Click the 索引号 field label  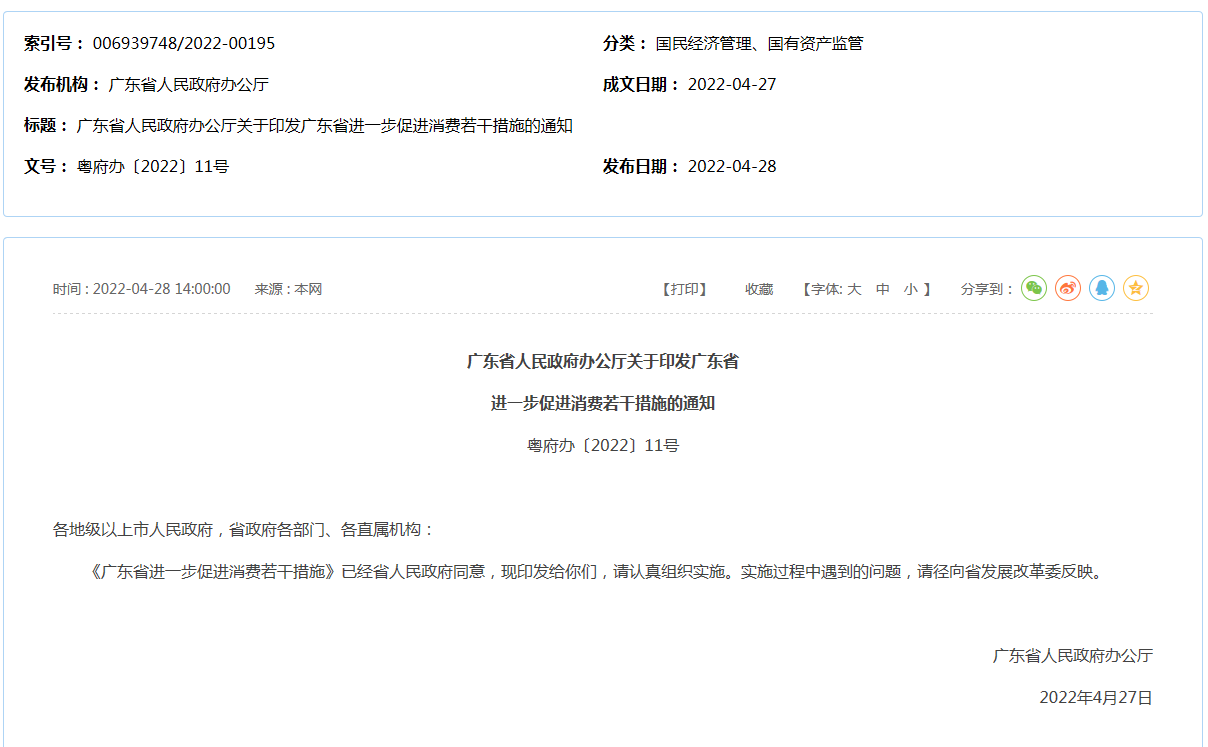click(54, 43)
